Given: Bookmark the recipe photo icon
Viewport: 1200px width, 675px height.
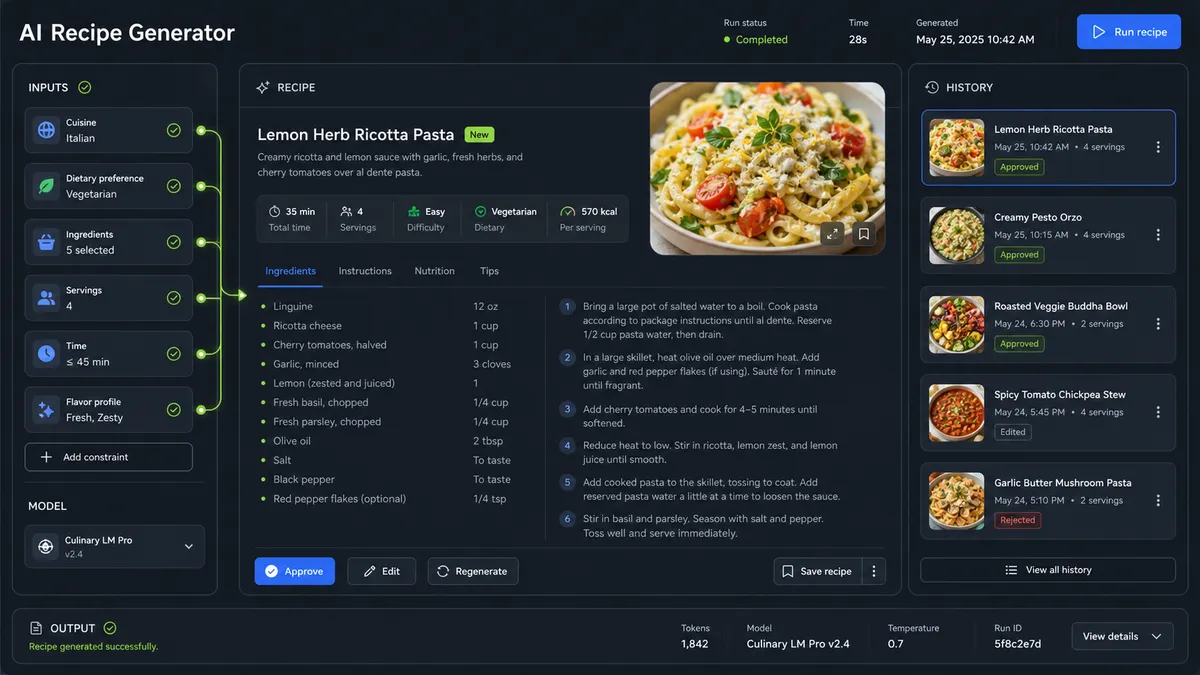Looking at the screenshot, I should (864, 234).
